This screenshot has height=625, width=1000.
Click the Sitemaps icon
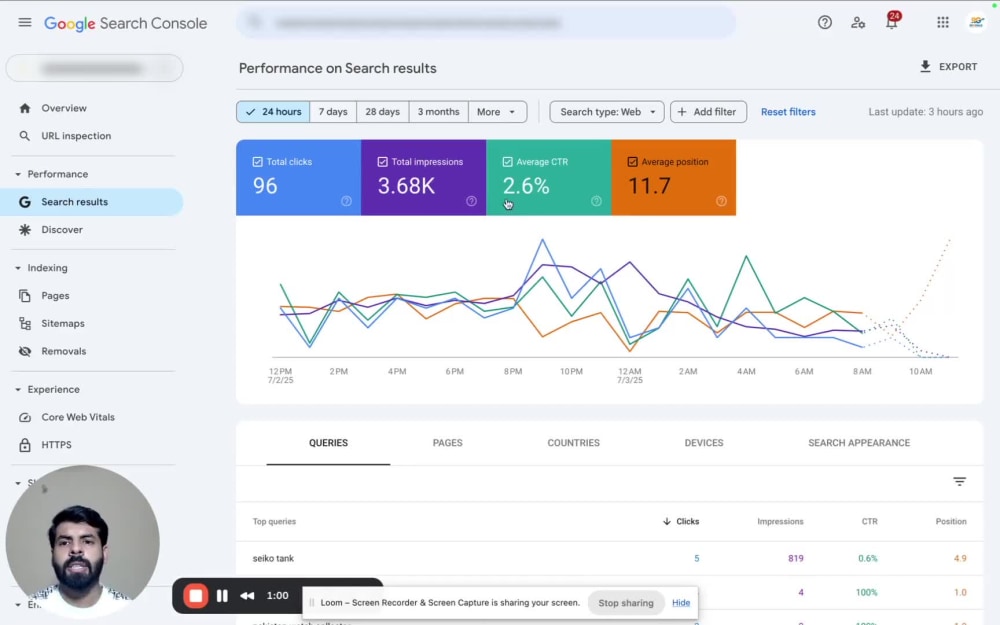[25, 323]
